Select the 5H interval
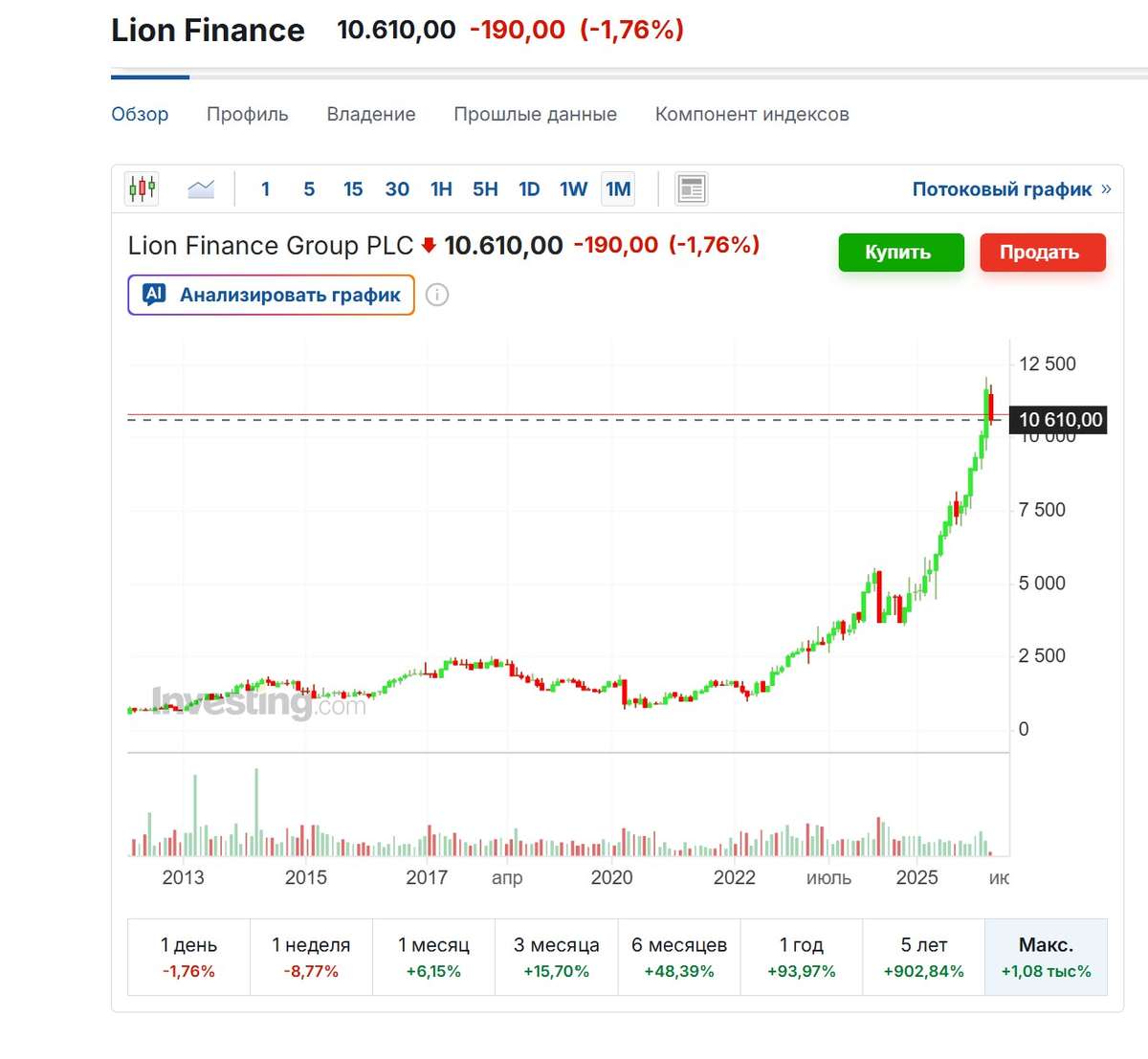The width and height of the screenshot is (1148, 1059). 485,188
